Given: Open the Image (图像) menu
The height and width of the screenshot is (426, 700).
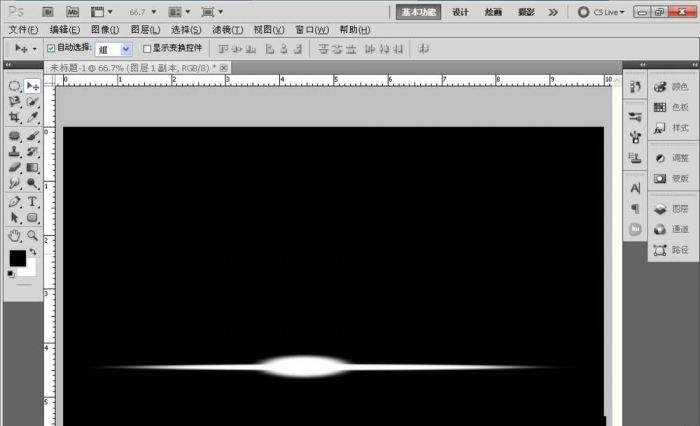Looking at the screenshot, I should click(106, 30).
